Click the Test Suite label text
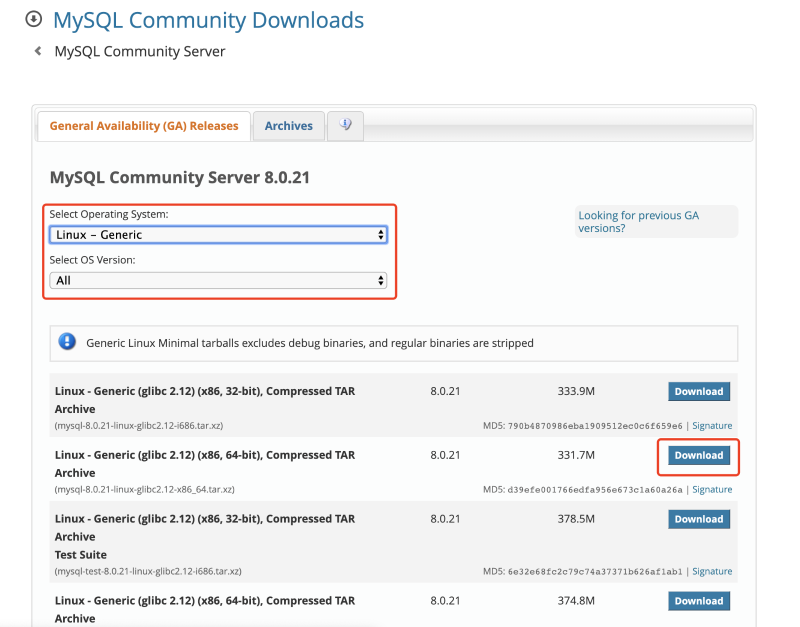 (x=81, y=555)
